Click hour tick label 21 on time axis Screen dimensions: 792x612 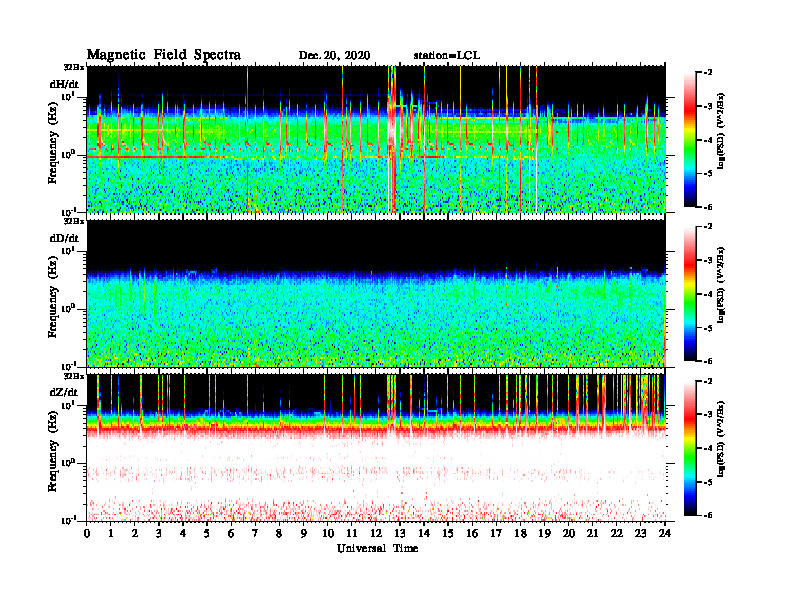(x=592, y=533)
